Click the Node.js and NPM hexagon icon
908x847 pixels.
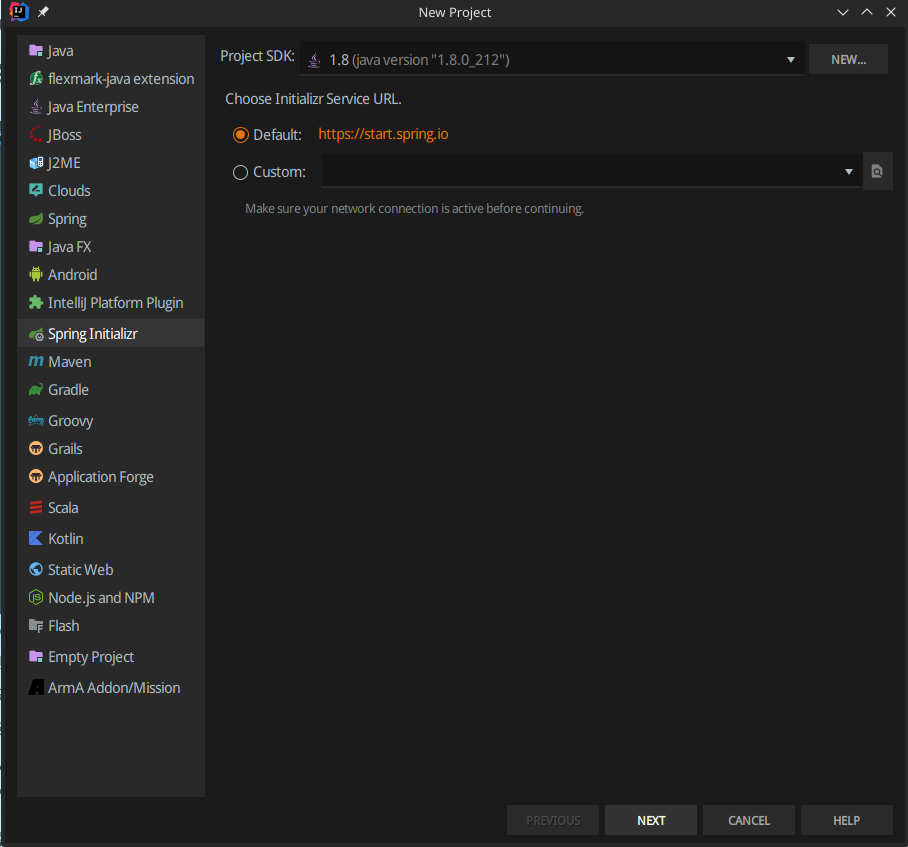coord(36,597)
